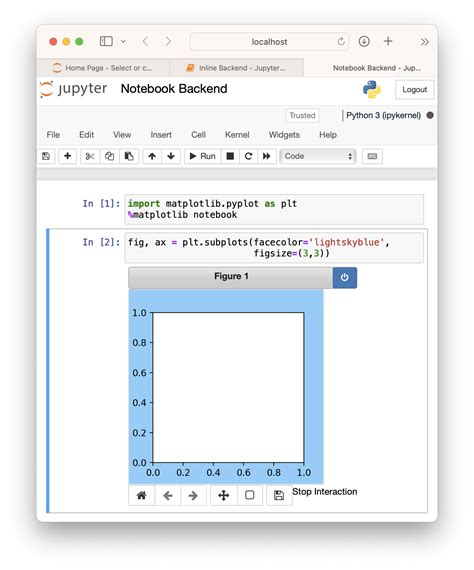Open cell type Code dropdown

318,156
